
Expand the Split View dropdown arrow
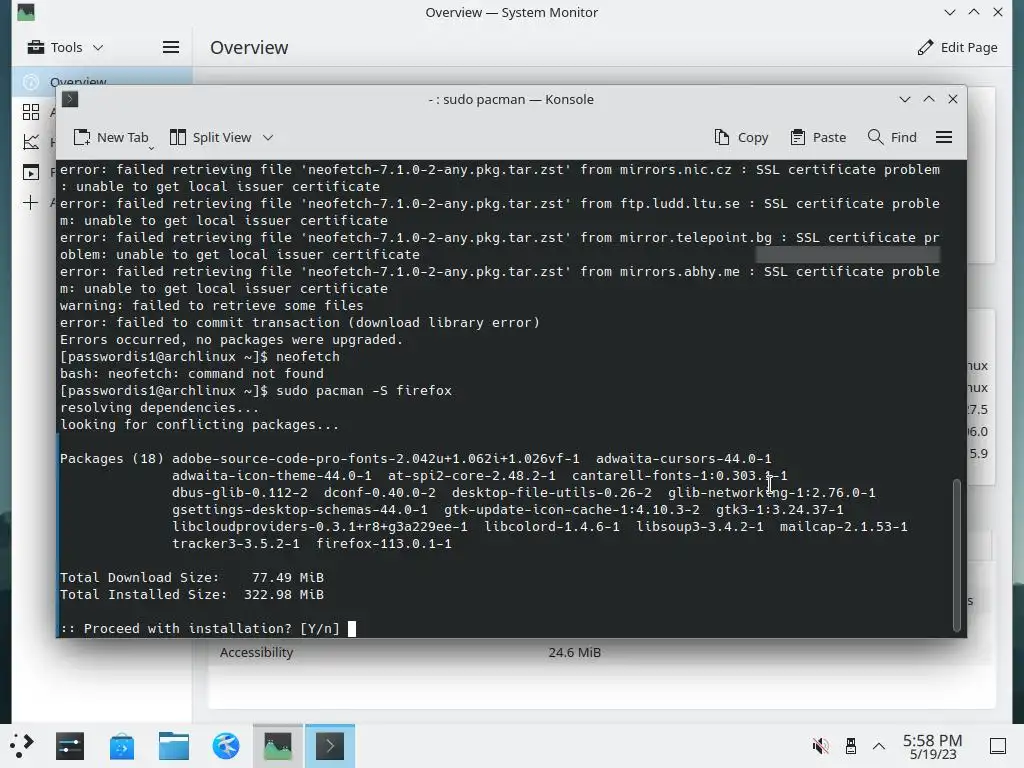[x=268, y=138]
